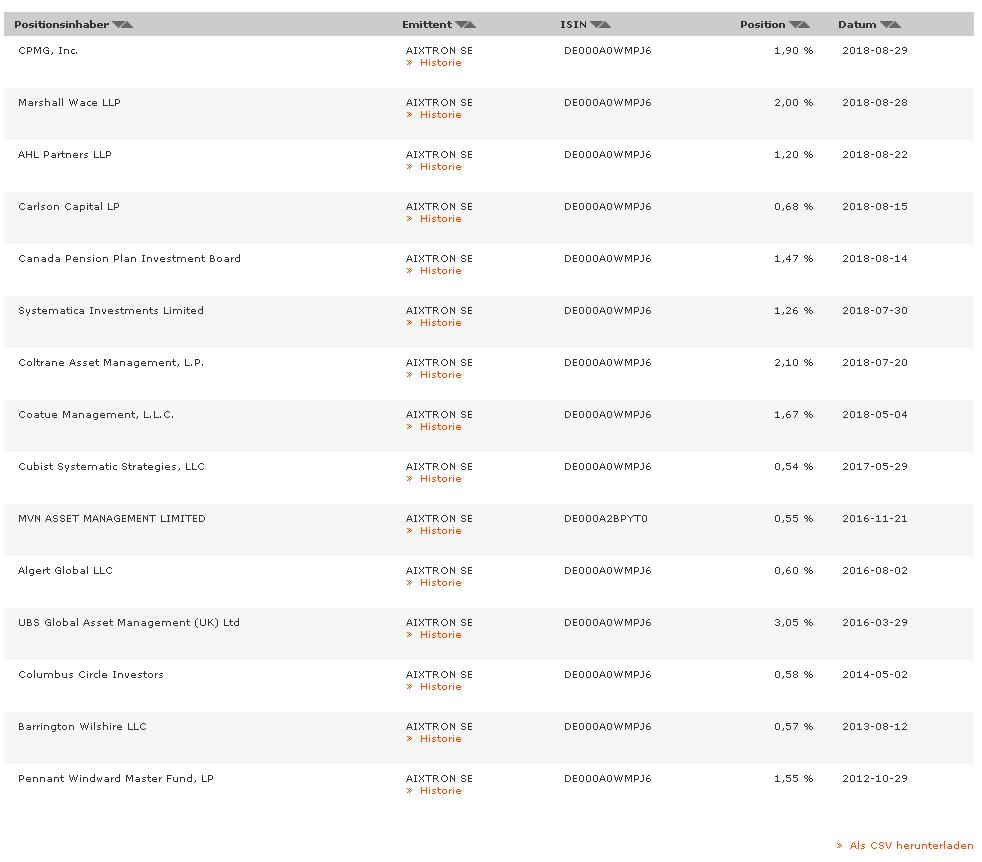Click the up-arrow sort icon beside Datum
The height and width of the screenshot is (862, 982).
coord(895,25)
